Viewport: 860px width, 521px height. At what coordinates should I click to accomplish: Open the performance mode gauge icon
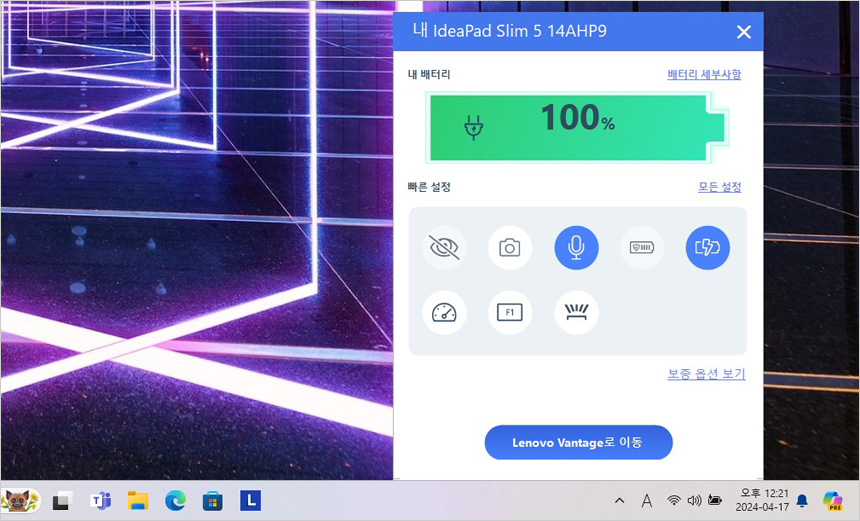pyautogui.click(x=444, y=312)
